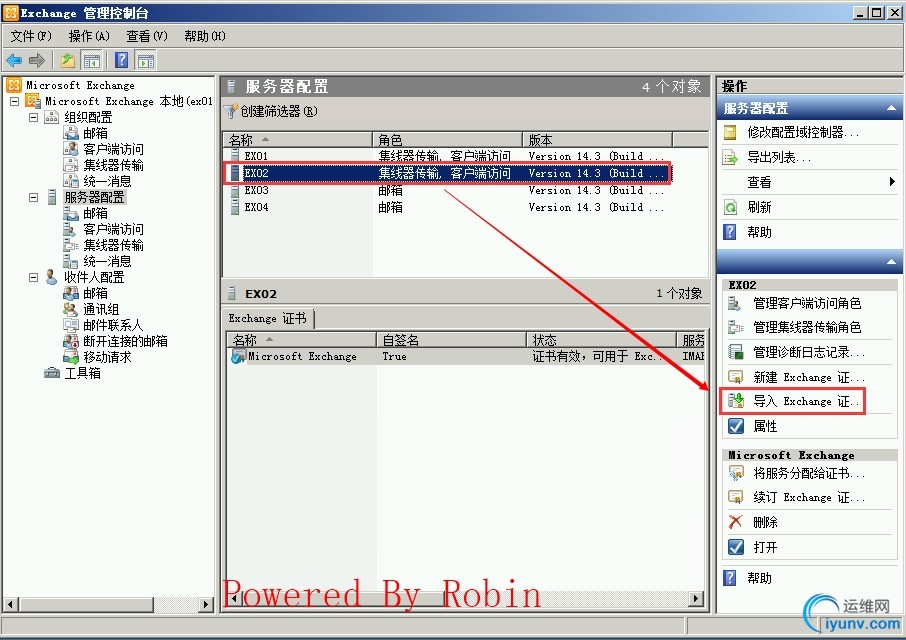
Task: Click the red 删除 delete icon
Action: (x=735, y=522)
